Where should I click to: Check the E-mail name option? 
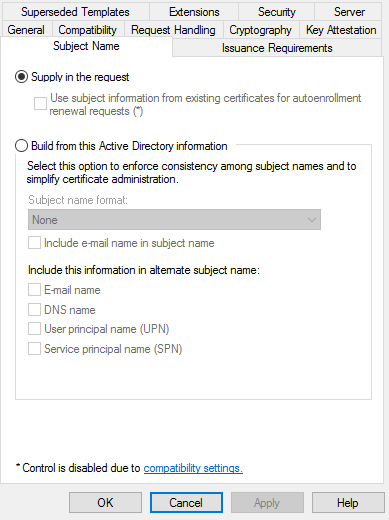click(x=34, y=290)
